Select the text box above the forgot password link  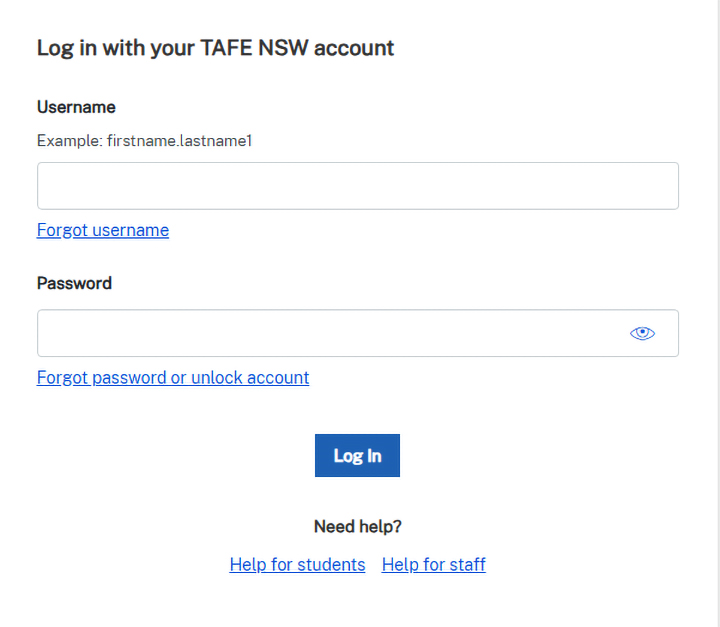(x=330, y=333)
